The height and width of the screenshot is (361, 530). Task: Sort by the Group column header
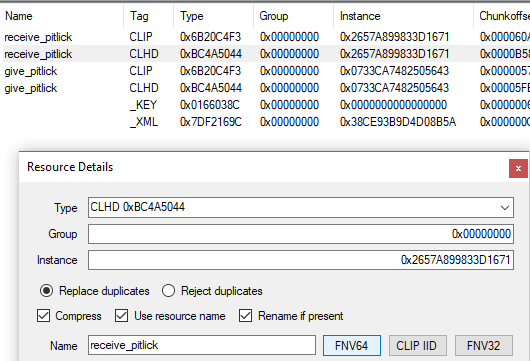tap(293, 16)
